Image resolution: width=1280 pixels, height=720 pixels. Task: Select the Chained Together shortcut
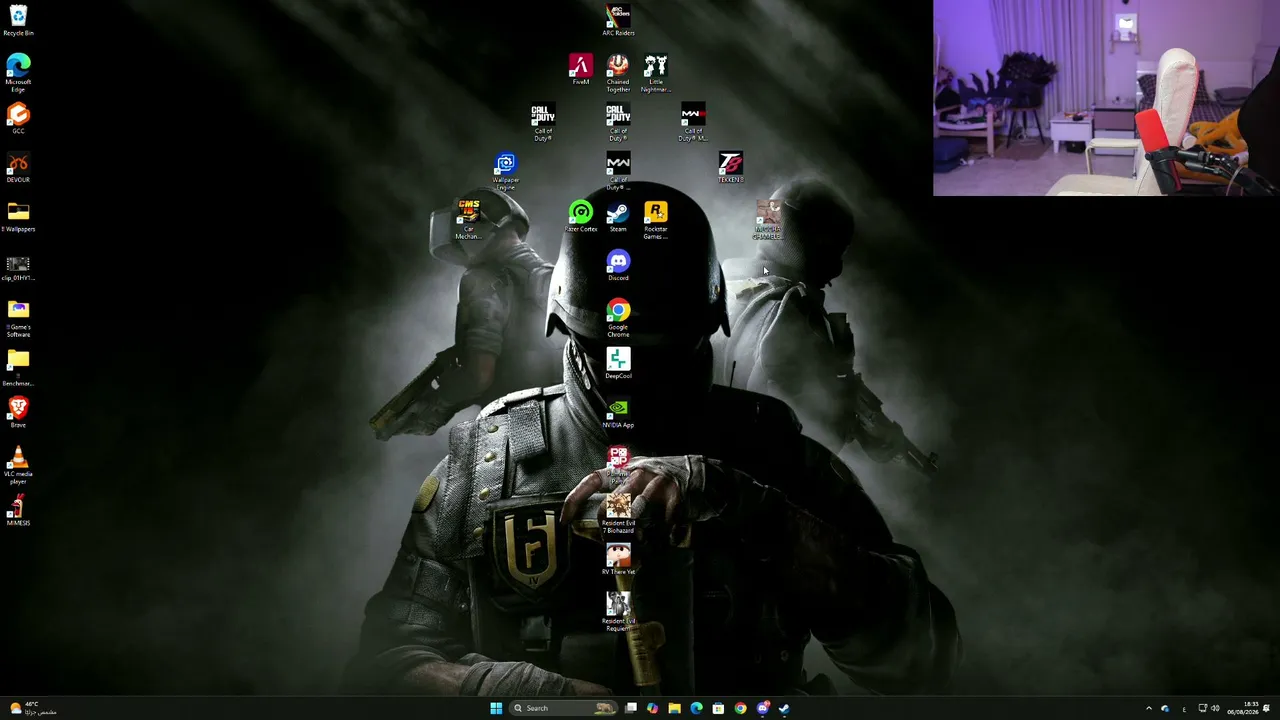[618, 73]
